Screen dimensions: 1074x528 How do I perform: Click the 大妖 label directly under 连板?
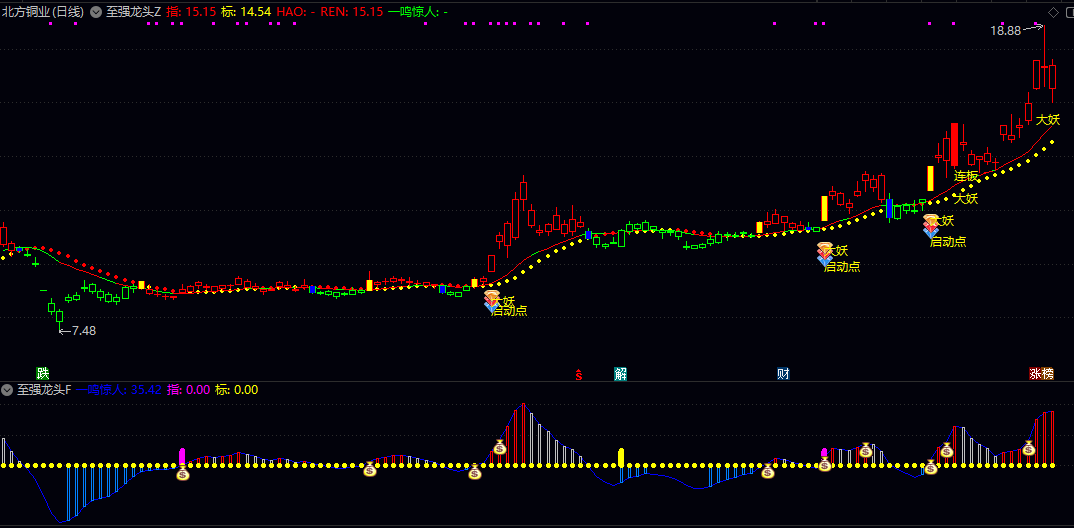pyautogui.click(x=966, y=199)
